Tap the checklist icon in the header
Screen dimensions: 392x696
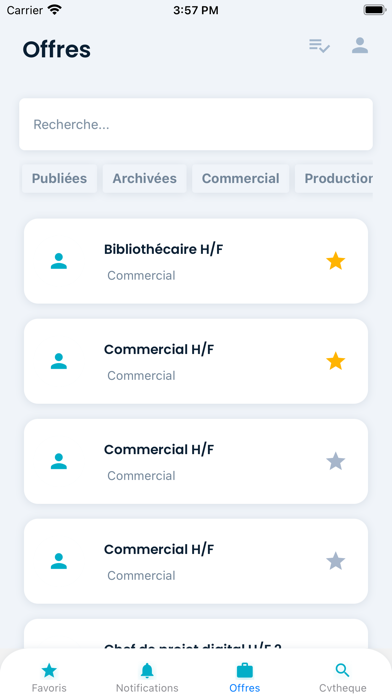319,46
